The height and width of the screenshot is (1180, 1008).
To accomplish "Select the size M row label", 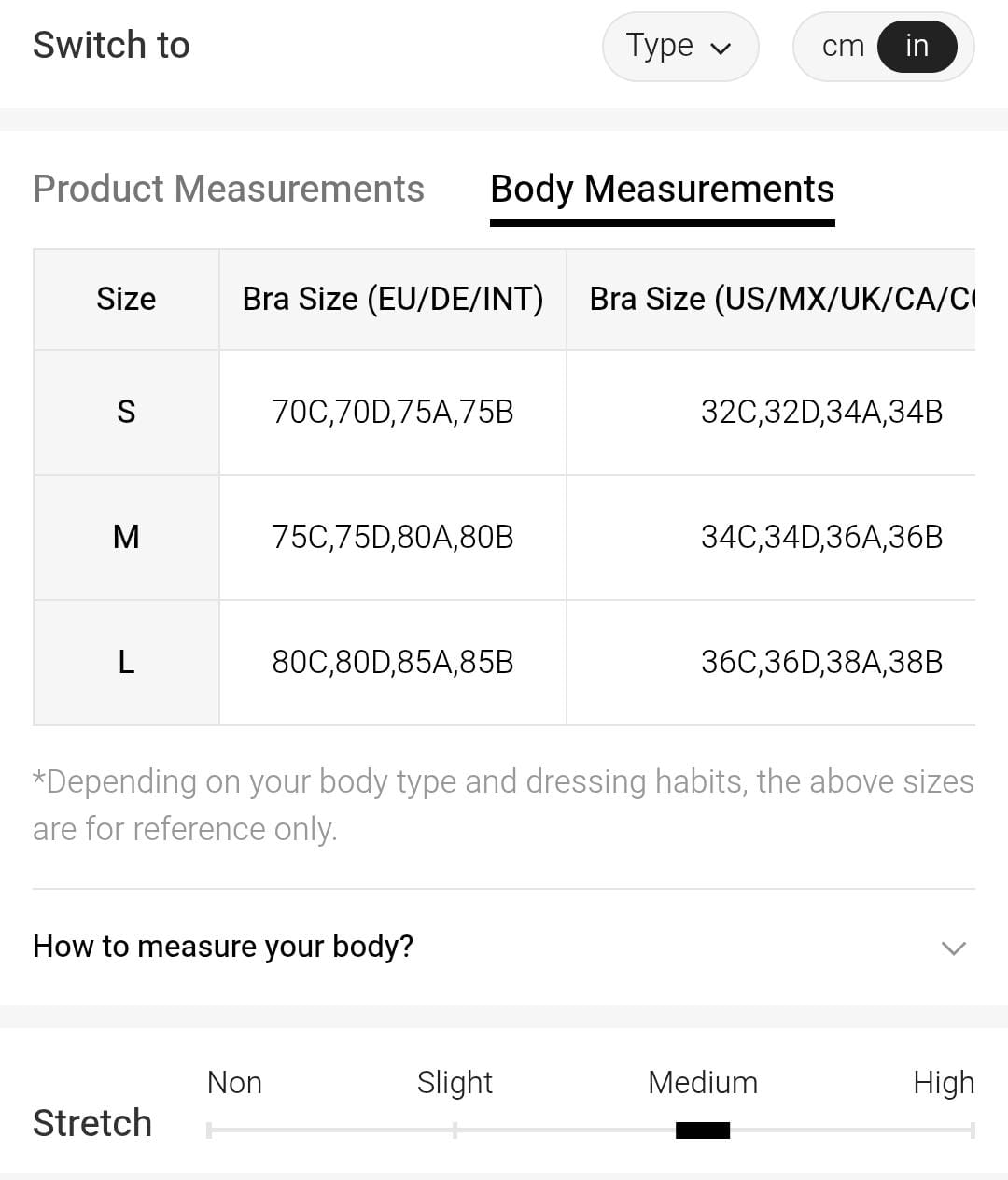I will (x=126, y=537).
